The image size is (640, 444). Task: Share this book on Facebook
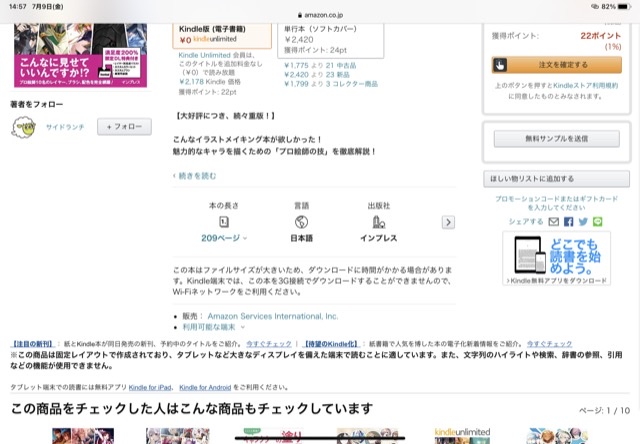pyautogui.click(x=569, y=222)
